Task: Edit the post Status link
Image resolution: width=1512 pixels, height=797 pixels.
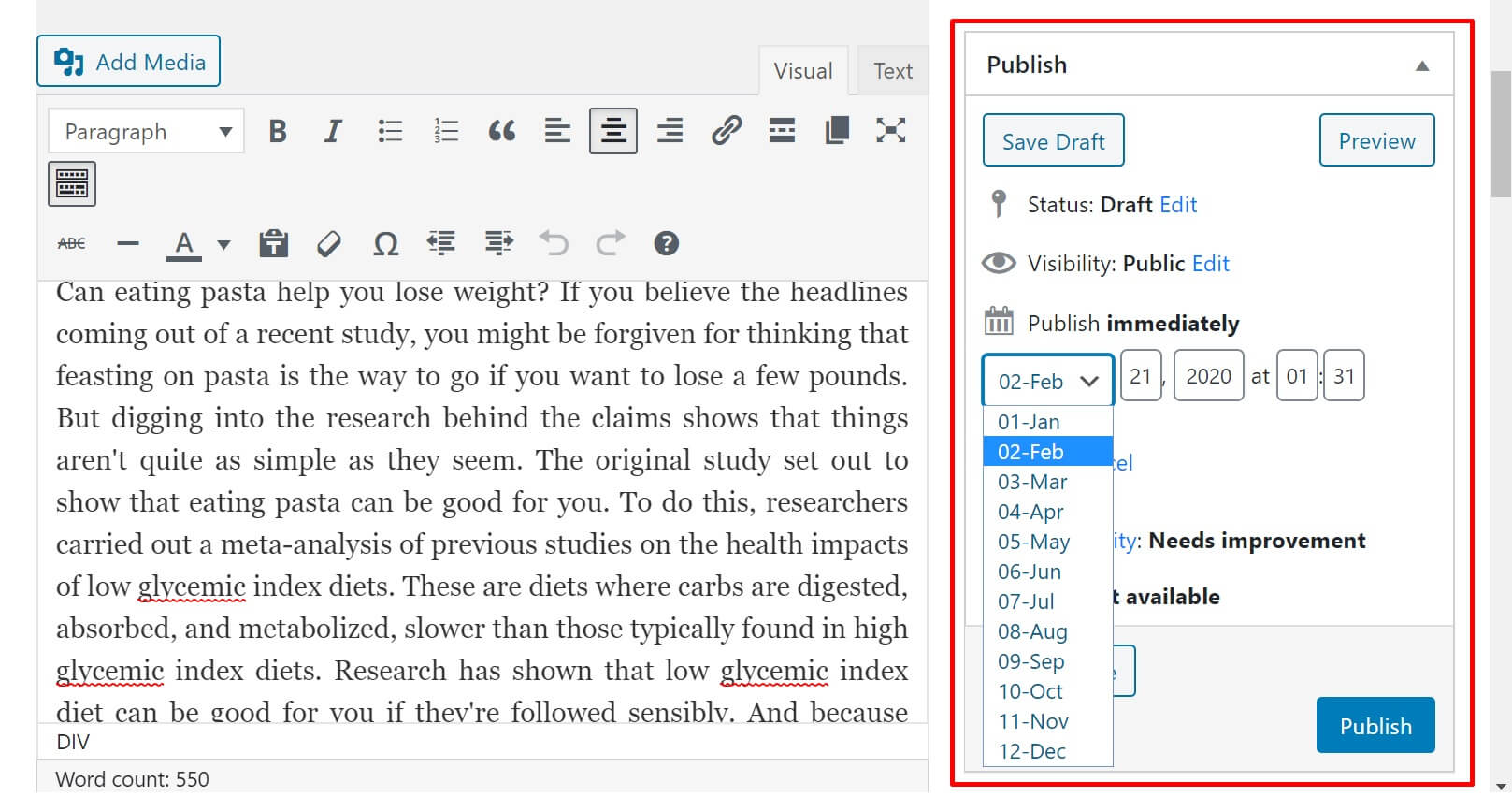Action: [1178, 205]
